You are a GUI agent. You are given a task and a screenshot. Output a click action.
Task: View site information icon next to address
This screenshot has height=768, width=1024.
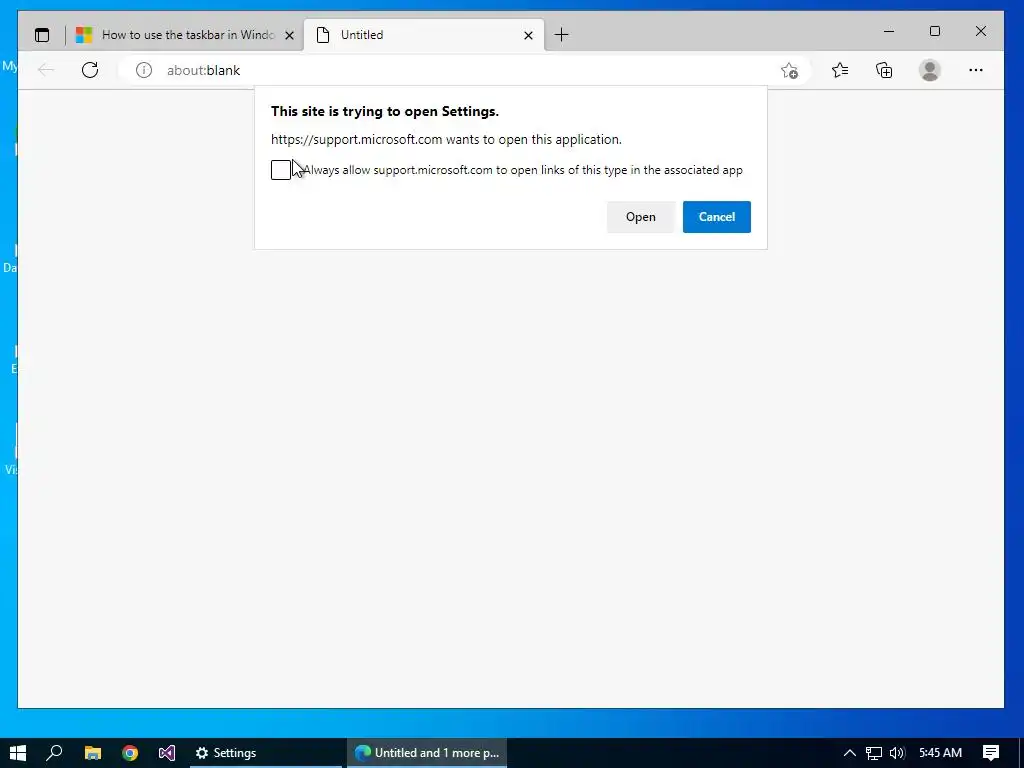pyautogui.click(x=144, y=70)
